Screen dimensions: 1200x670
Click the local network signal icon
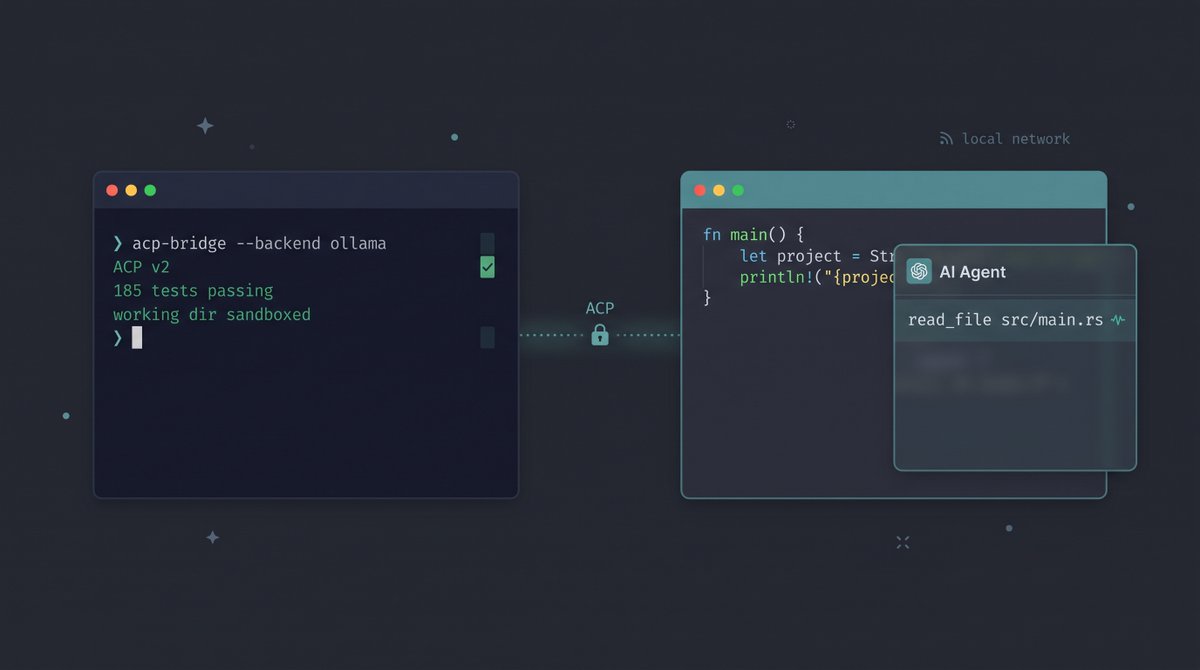click(946, 139)
